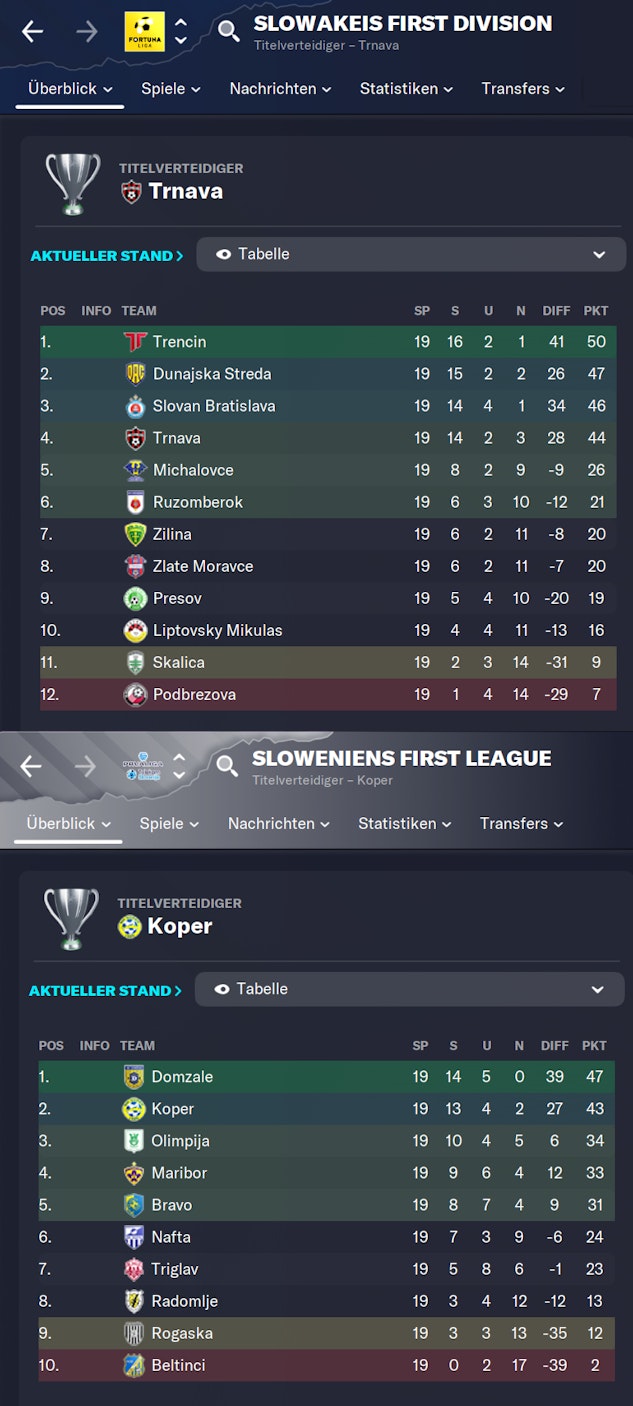Expand the Statistiken menu for Slowakei league
The height and width of the screenshot is (1406, 633).
[406, 89]
